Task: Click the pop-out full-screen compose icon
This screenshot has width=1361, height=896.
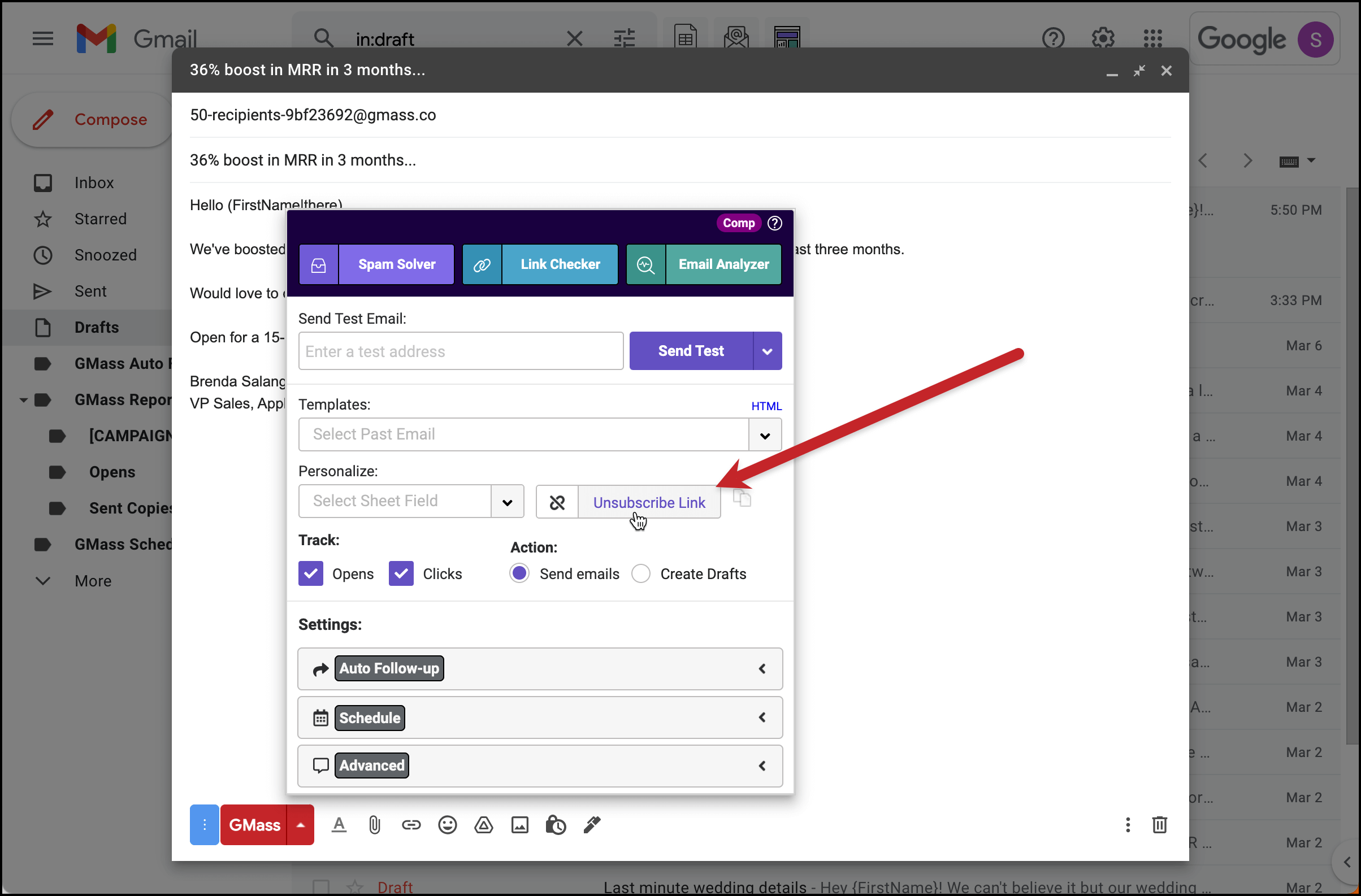Action: (1139, 71)
